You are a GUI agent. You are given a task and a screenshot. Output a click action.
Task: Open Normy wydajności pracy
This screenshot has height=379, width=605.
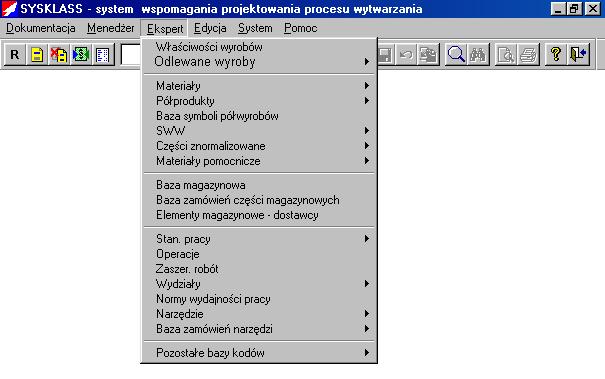tap(259, 299)
